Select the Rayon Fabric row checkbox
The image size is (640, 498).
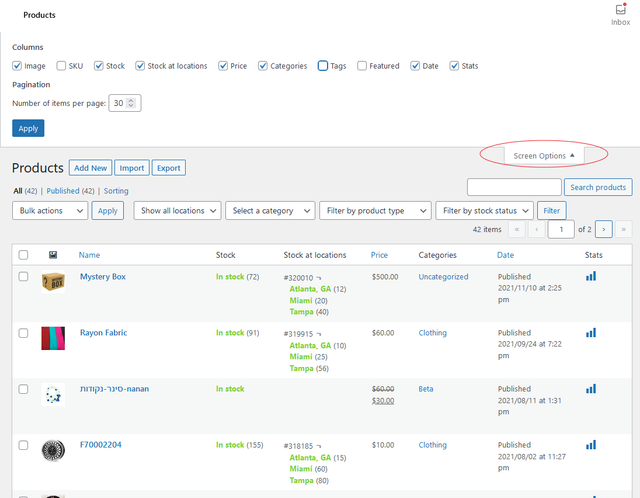click(23, 333)
